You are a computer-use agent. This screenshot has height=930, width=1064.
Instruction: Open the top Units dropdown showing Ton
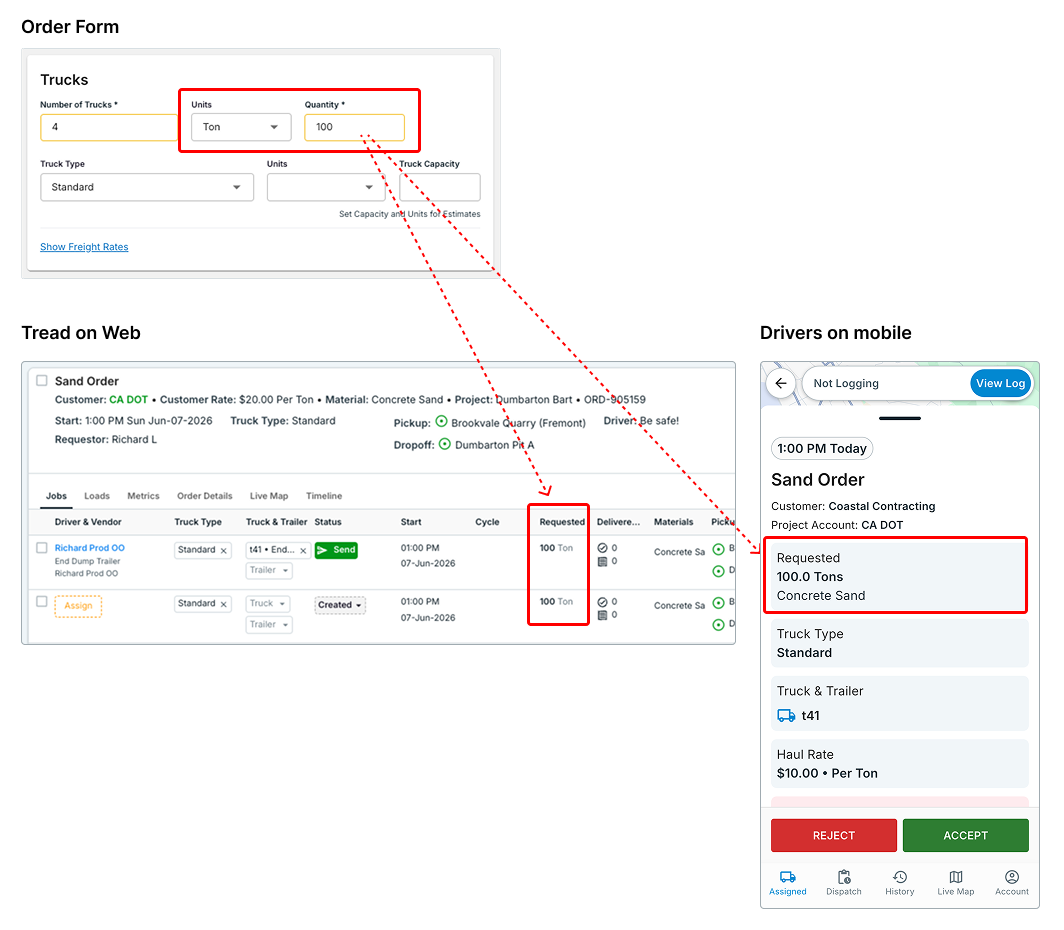pyautogui.click(x=241, y=127)
